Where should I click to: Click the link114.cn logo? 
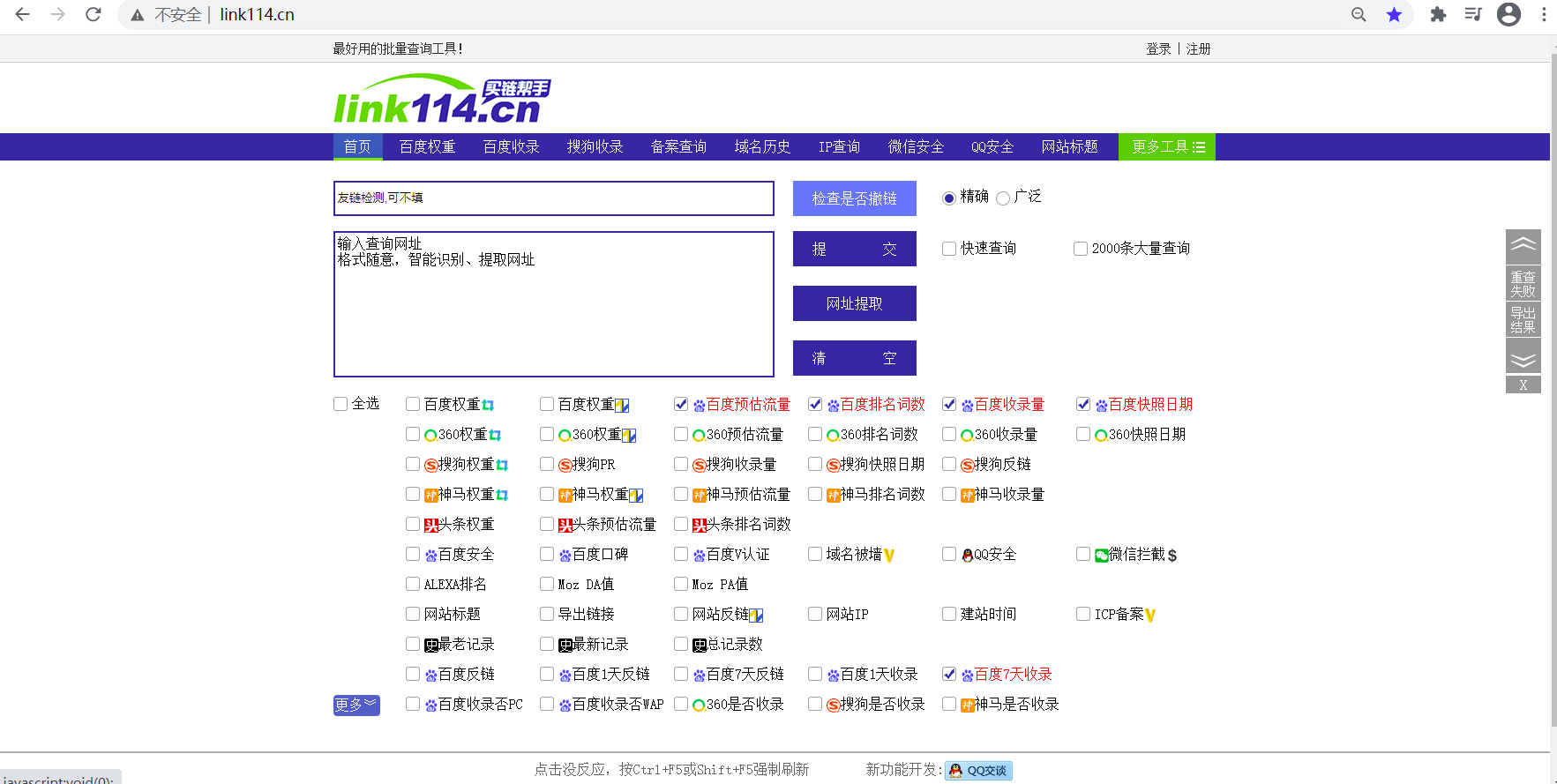coord(442,99)
